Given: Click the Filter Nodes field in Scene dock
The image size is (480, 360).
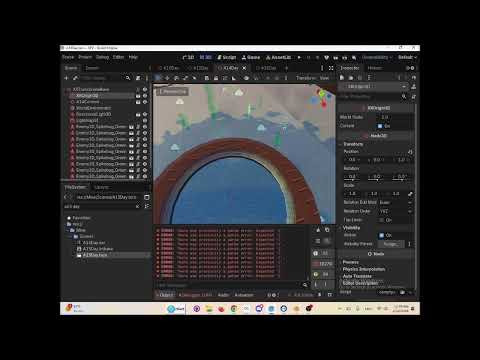Looking at the screenshot, I should (x=105, y=78).
